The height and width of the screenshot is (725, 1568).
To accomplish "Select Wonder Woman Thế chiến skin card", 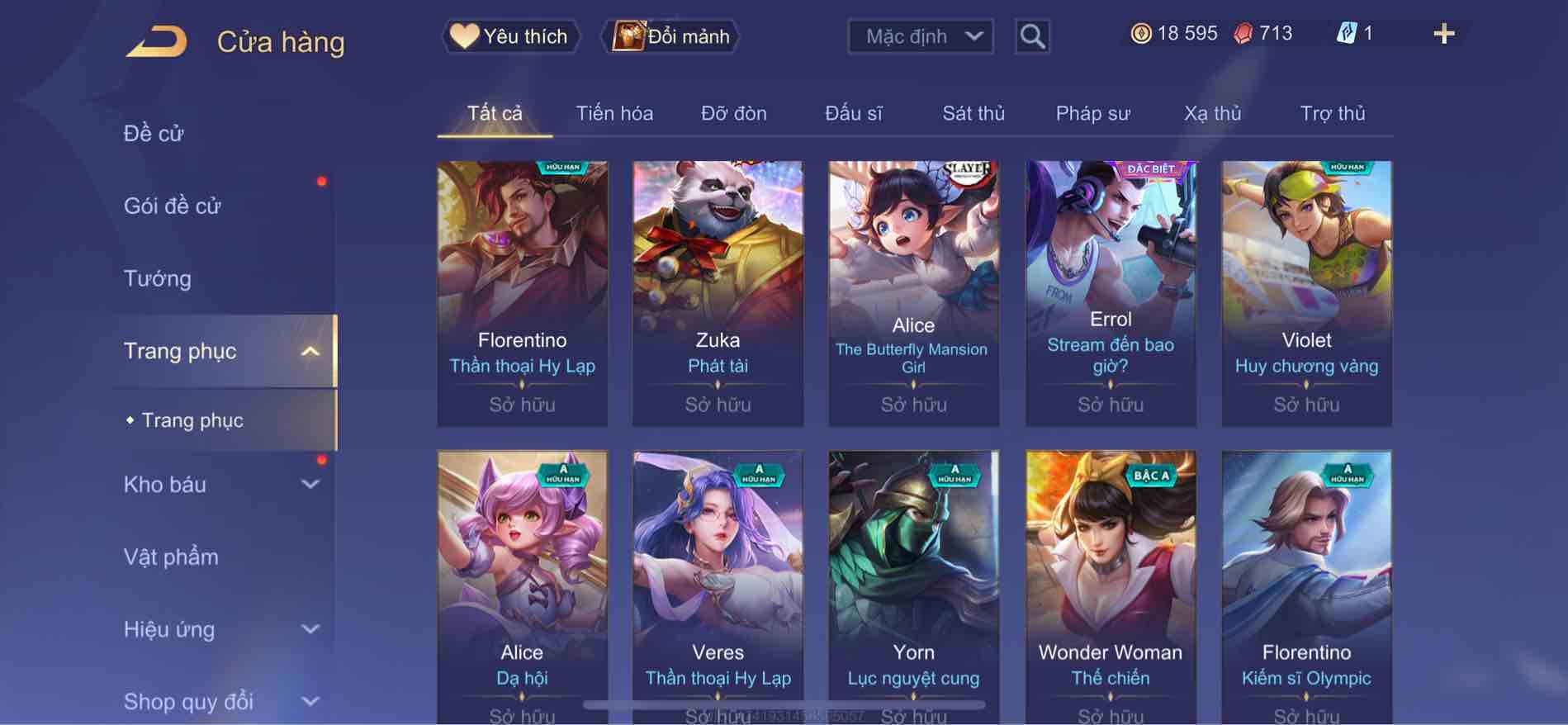I will click(x=1111, y=587).
